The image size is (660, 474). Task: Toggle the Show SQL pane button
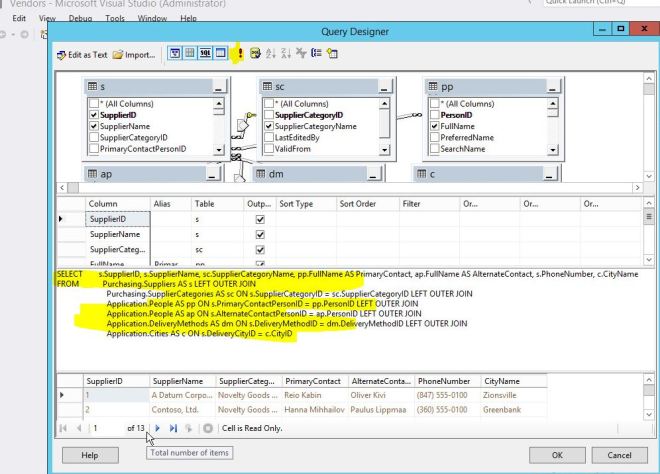[205, 54]
